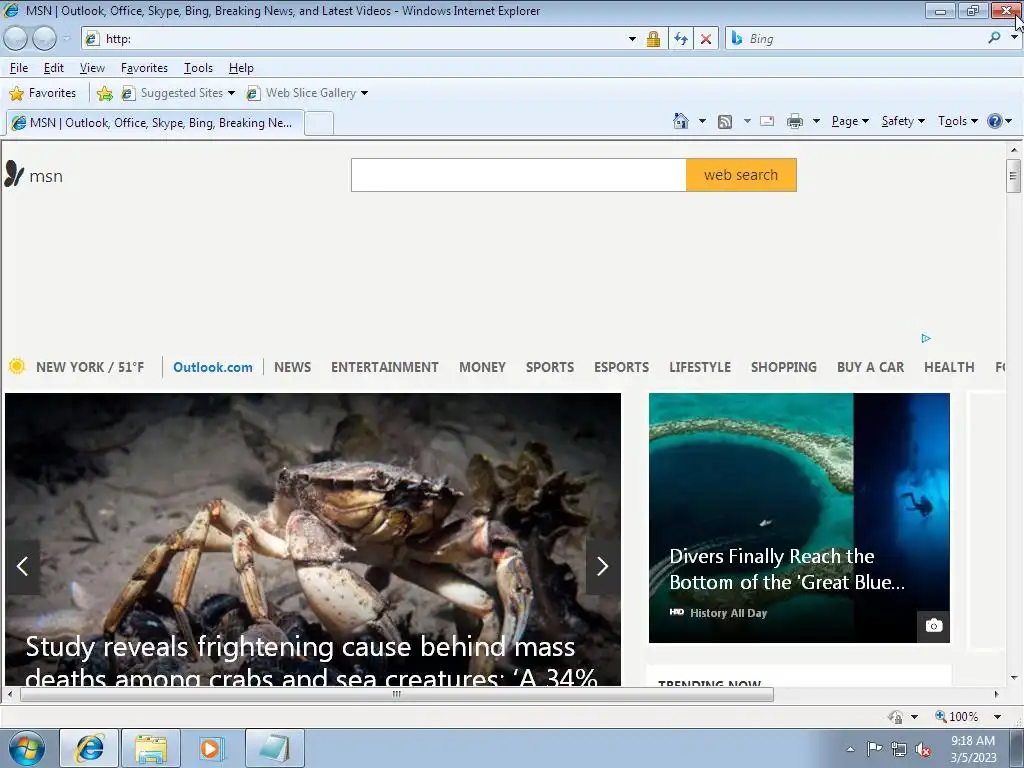Screen dimensions: 1024x768
Task: Open the SPORTS section link
Action: pos(550,367)
